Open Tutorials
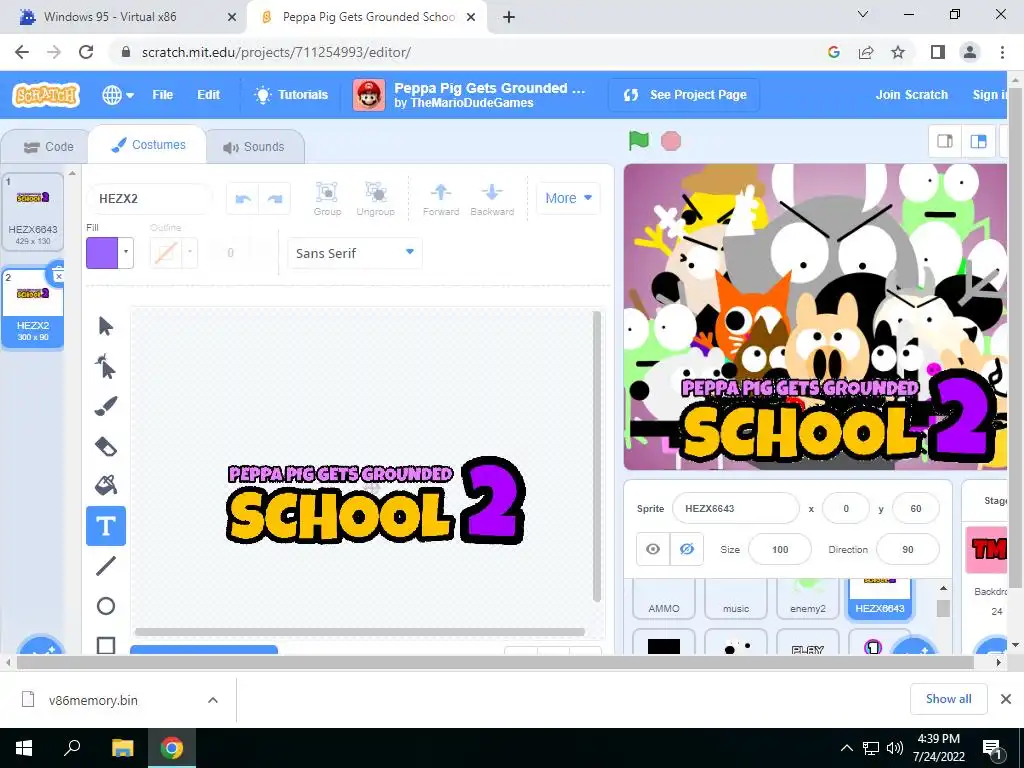Viewport: 1024px width, 768px height. 291,95
